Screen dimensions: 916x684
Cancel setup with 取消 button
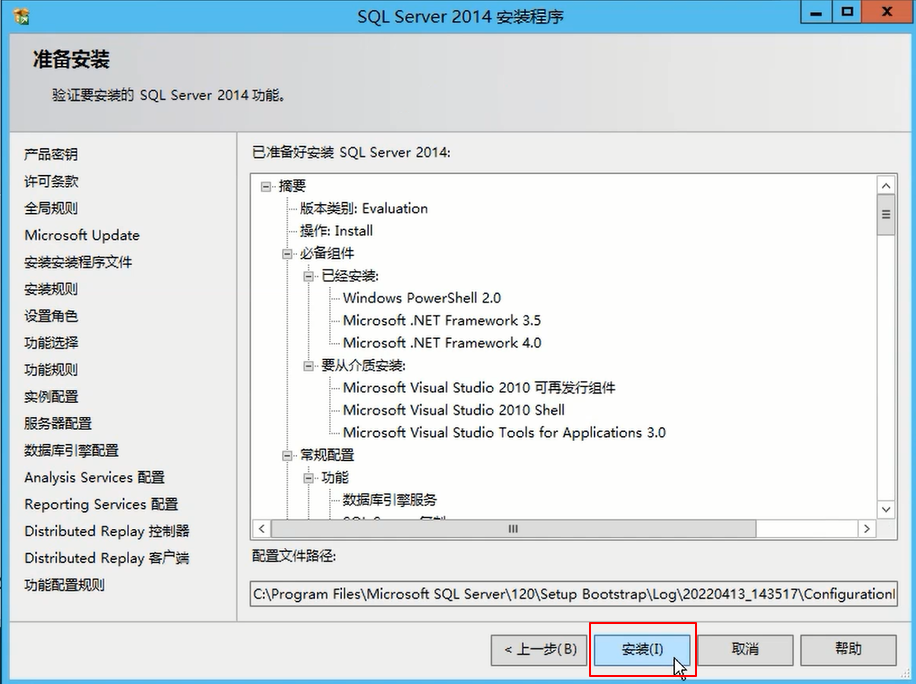click(x=745, y=650)
